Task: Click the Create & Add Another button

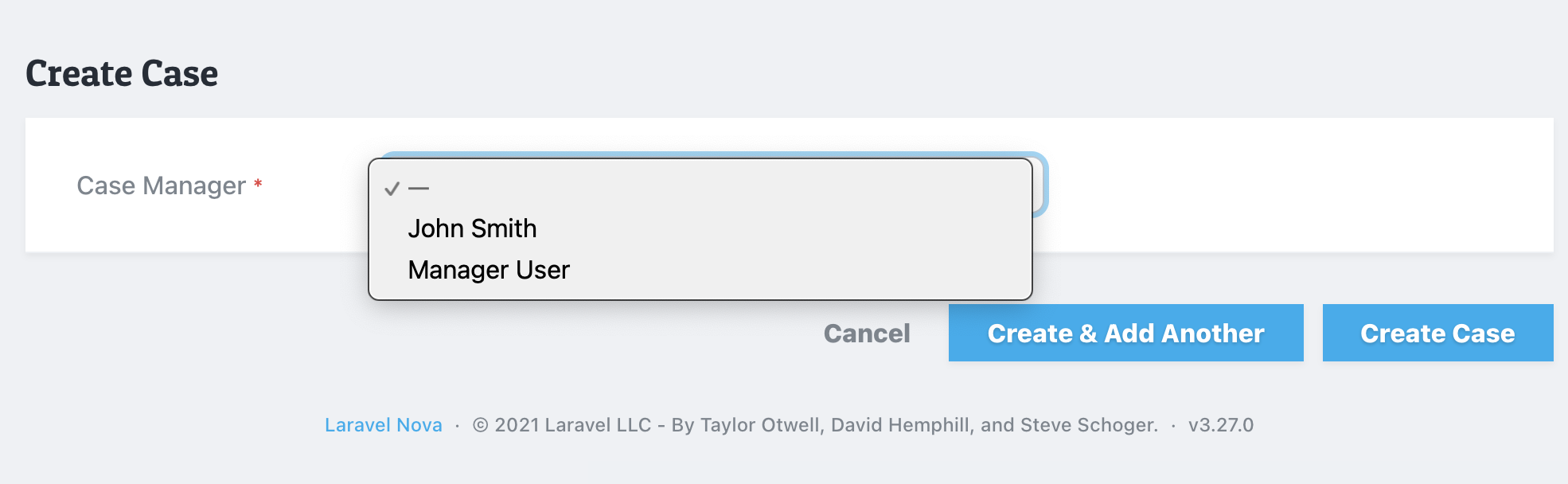Action: point(1125,333)
